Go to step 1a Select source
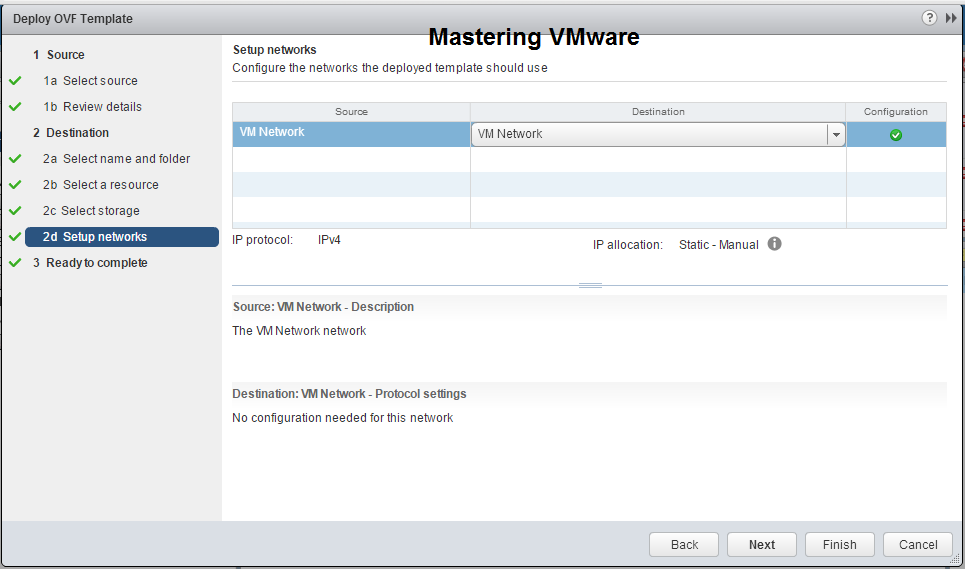 90,81
